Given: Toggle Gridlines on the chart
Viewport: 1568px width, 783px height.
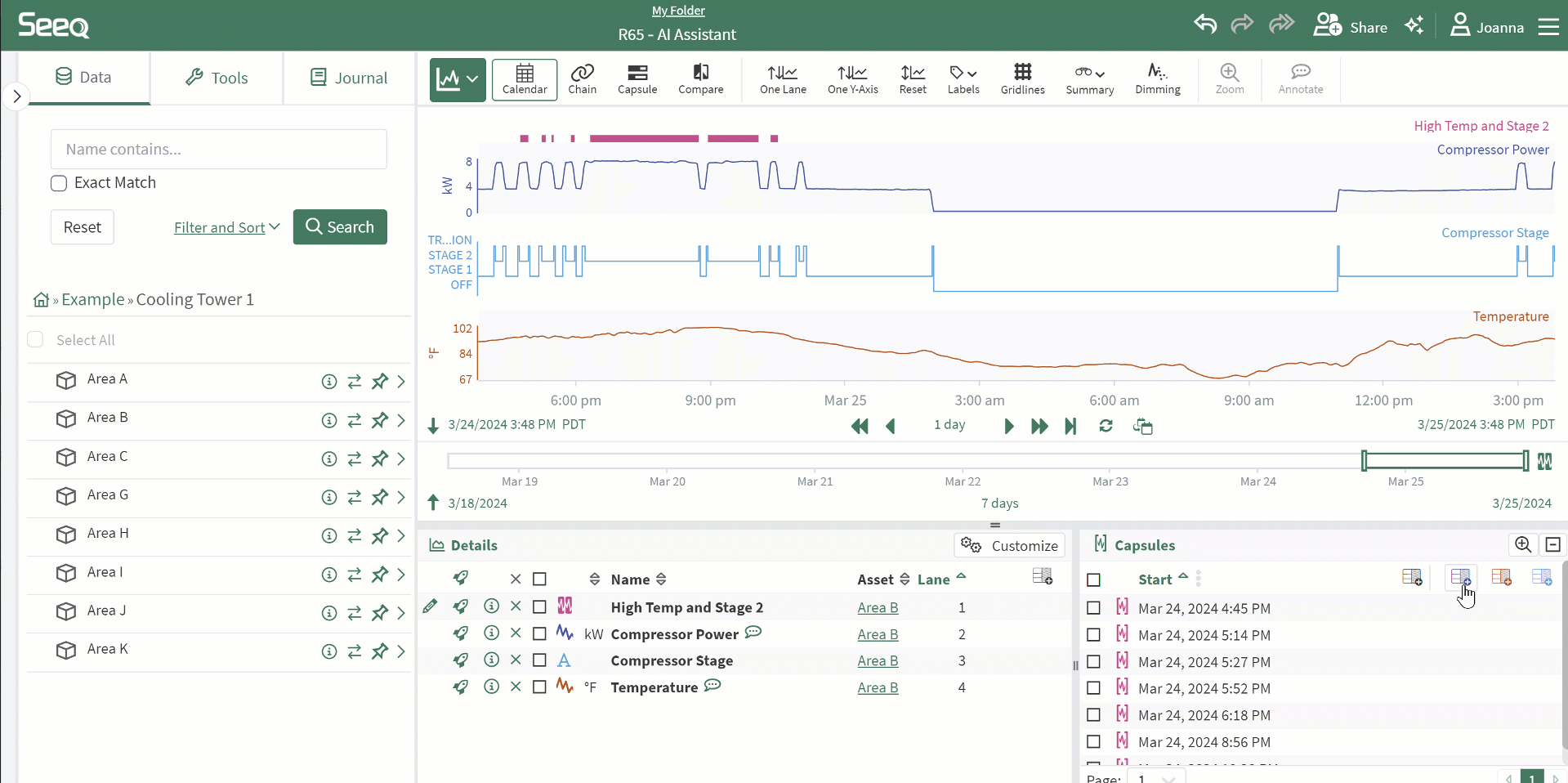Looking at the screenshot, I should 1022,79.
